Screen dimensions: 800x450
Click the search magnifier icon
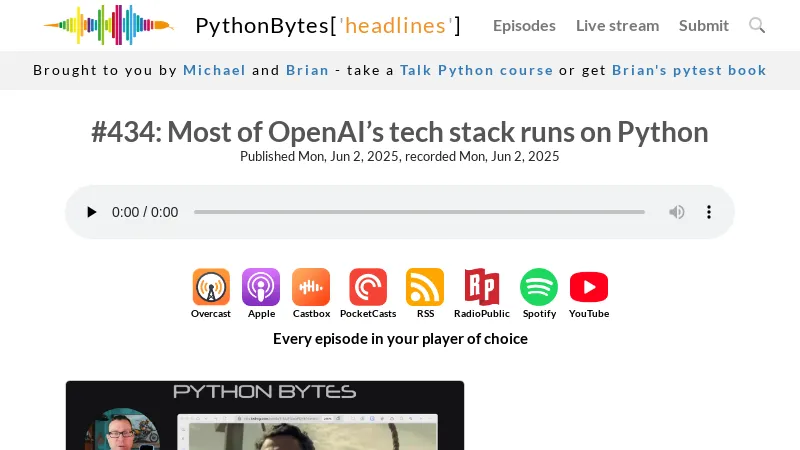tap(757, 25)
